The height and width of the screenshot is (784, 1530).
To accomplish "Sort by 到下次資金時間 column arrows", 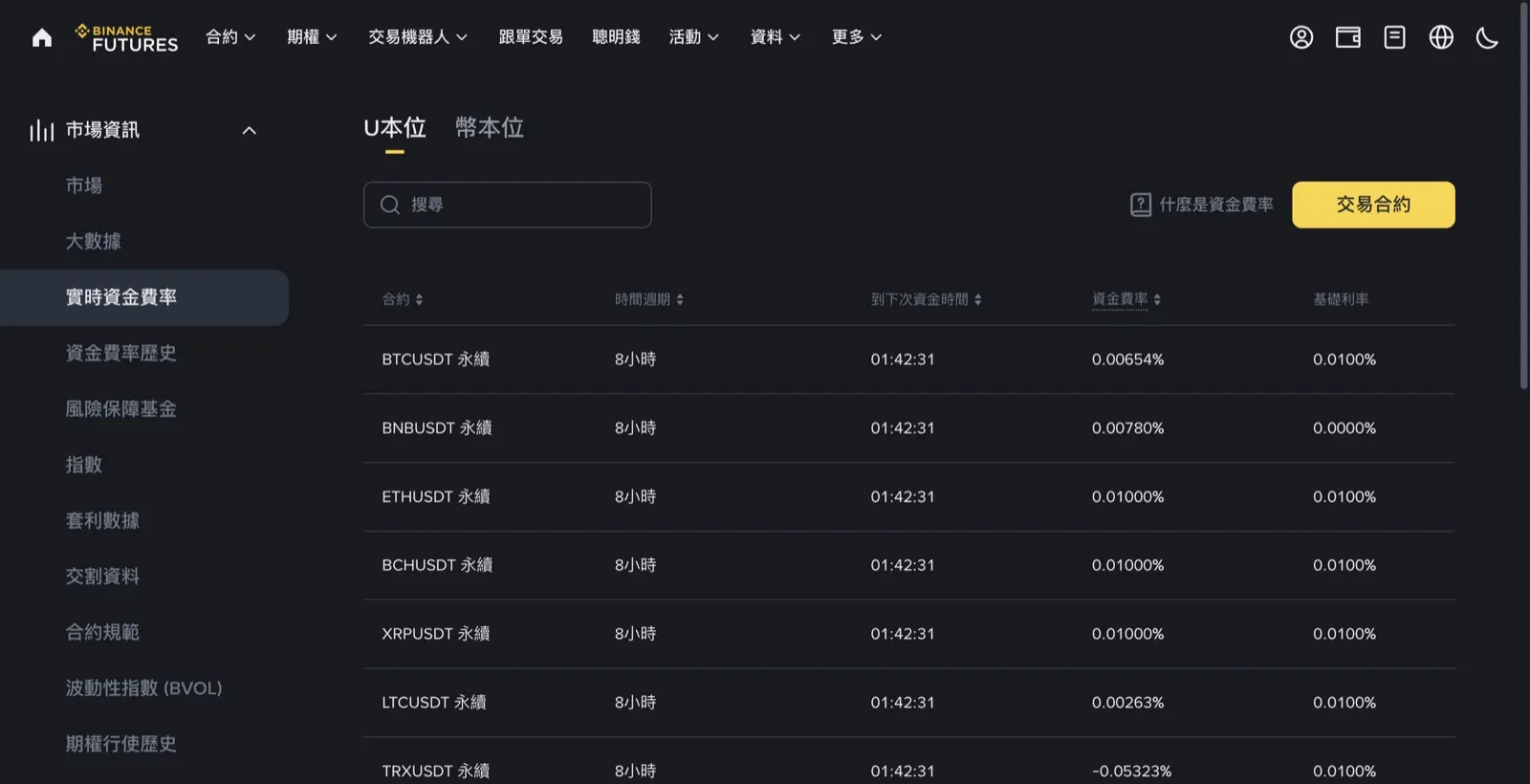I will click(x=978, y=299).
